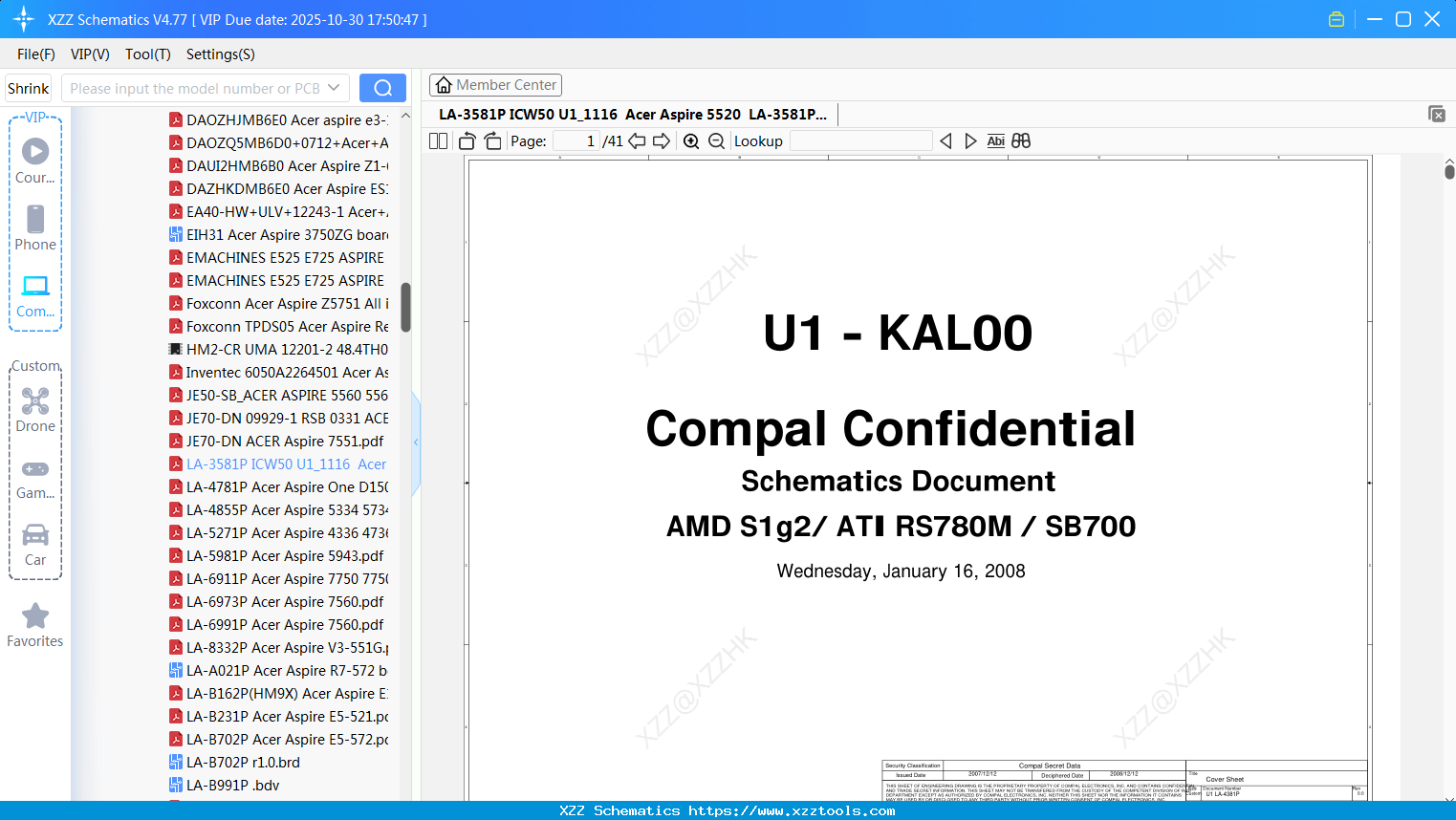Screen dimensions: 1456x820
Task: Select the LA-3581P ICW50 document tab
Action: point(633,115)
